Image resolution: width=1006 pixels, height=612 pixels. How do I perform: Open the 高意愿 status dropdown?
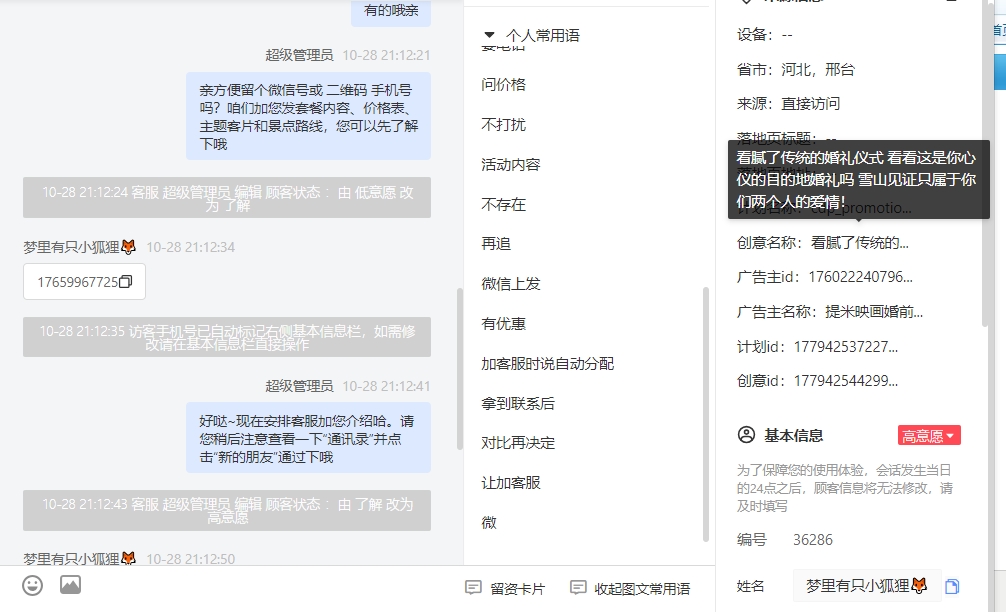tap(929, 436)
